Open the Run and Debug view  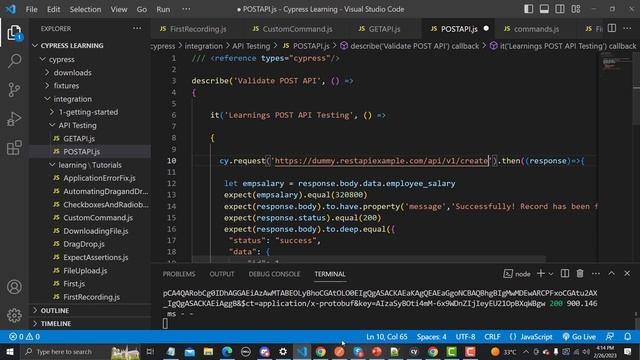(x=14, y=119)
